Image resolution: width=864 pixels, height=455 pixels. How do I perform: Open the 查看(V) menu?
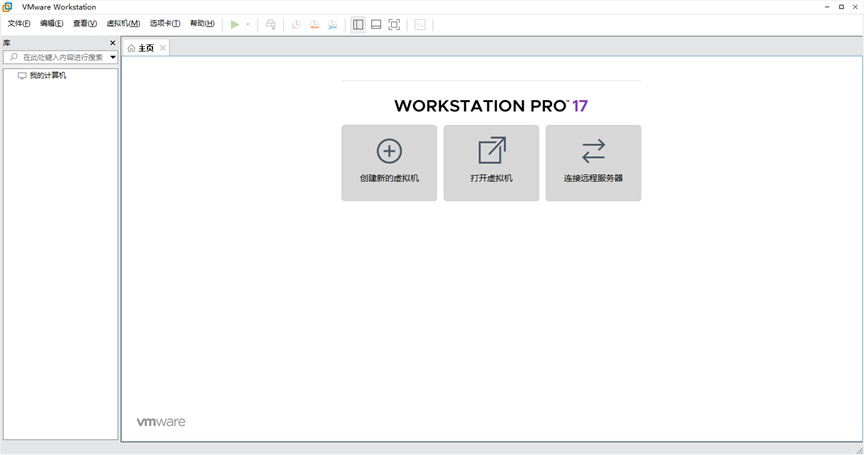click(85, 24)
